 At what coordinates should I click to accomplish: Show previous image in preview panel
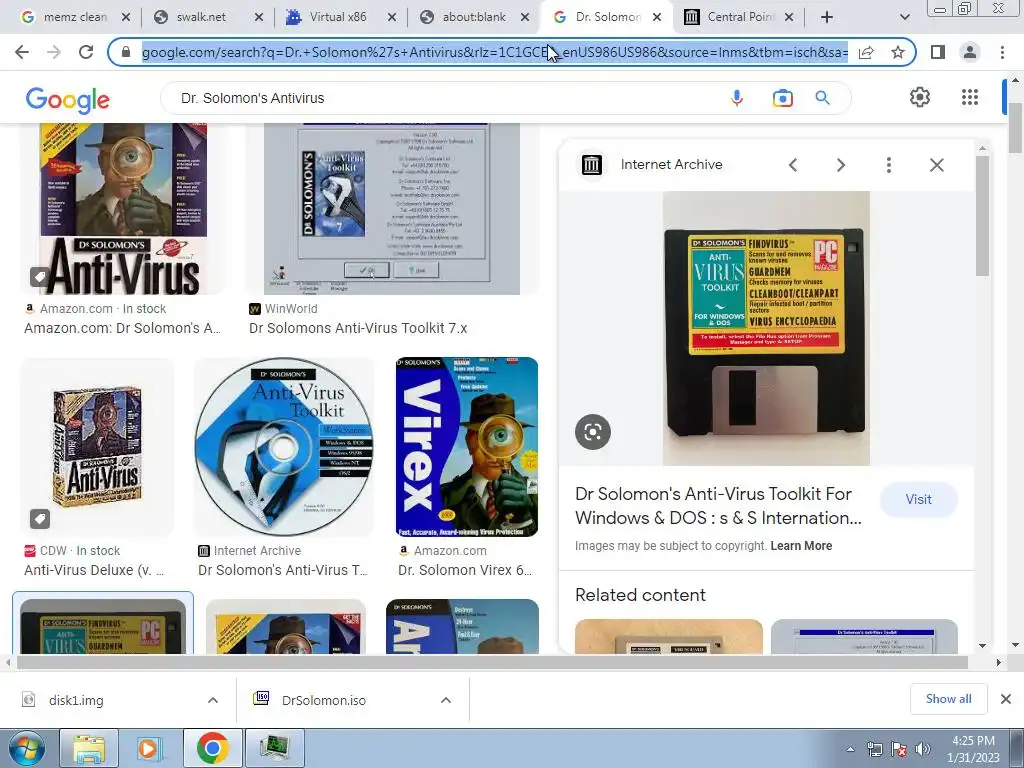click(x=793, y=165)
